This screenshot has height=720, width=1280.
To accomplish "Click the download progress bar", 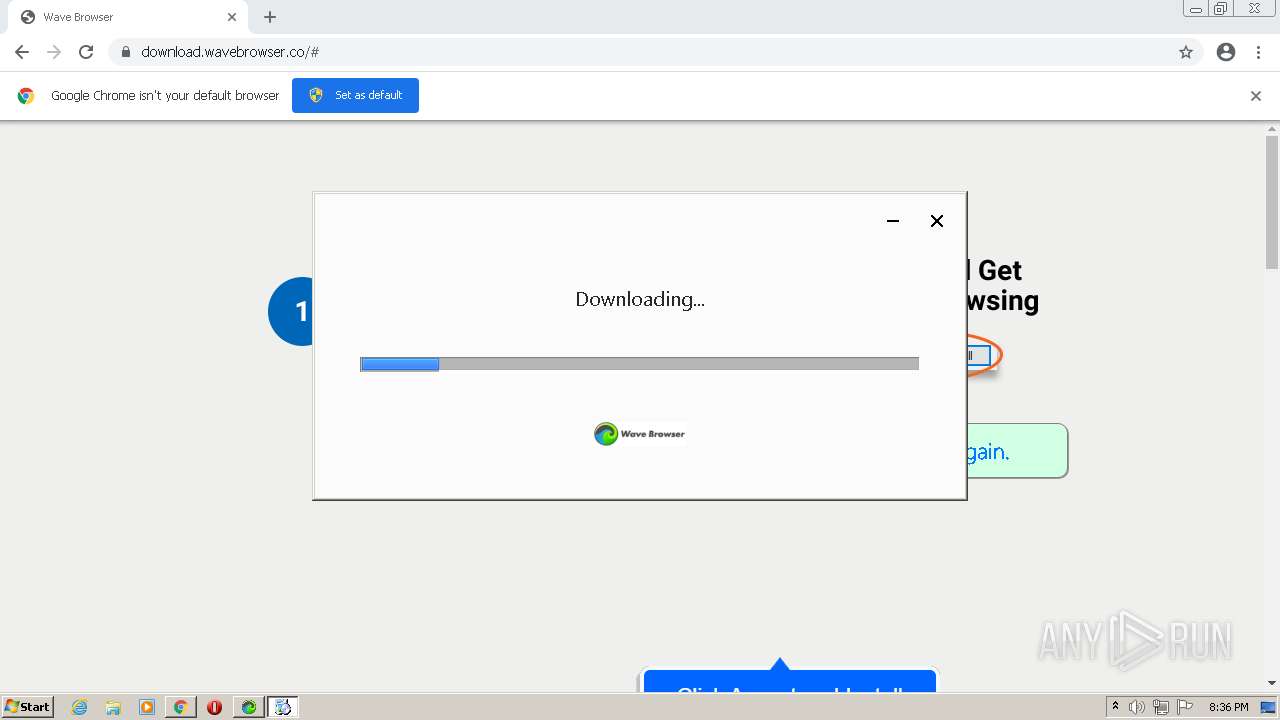I will click(x=639, y=364).
